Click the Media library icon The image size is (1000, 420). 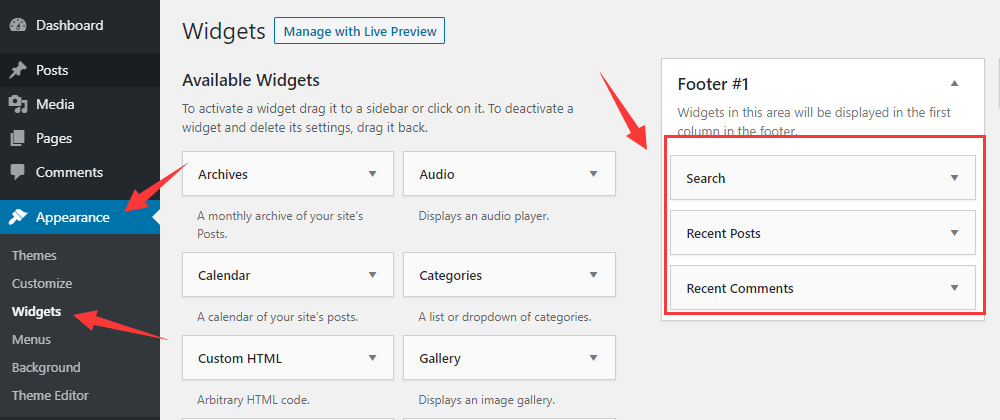point(18,105)
